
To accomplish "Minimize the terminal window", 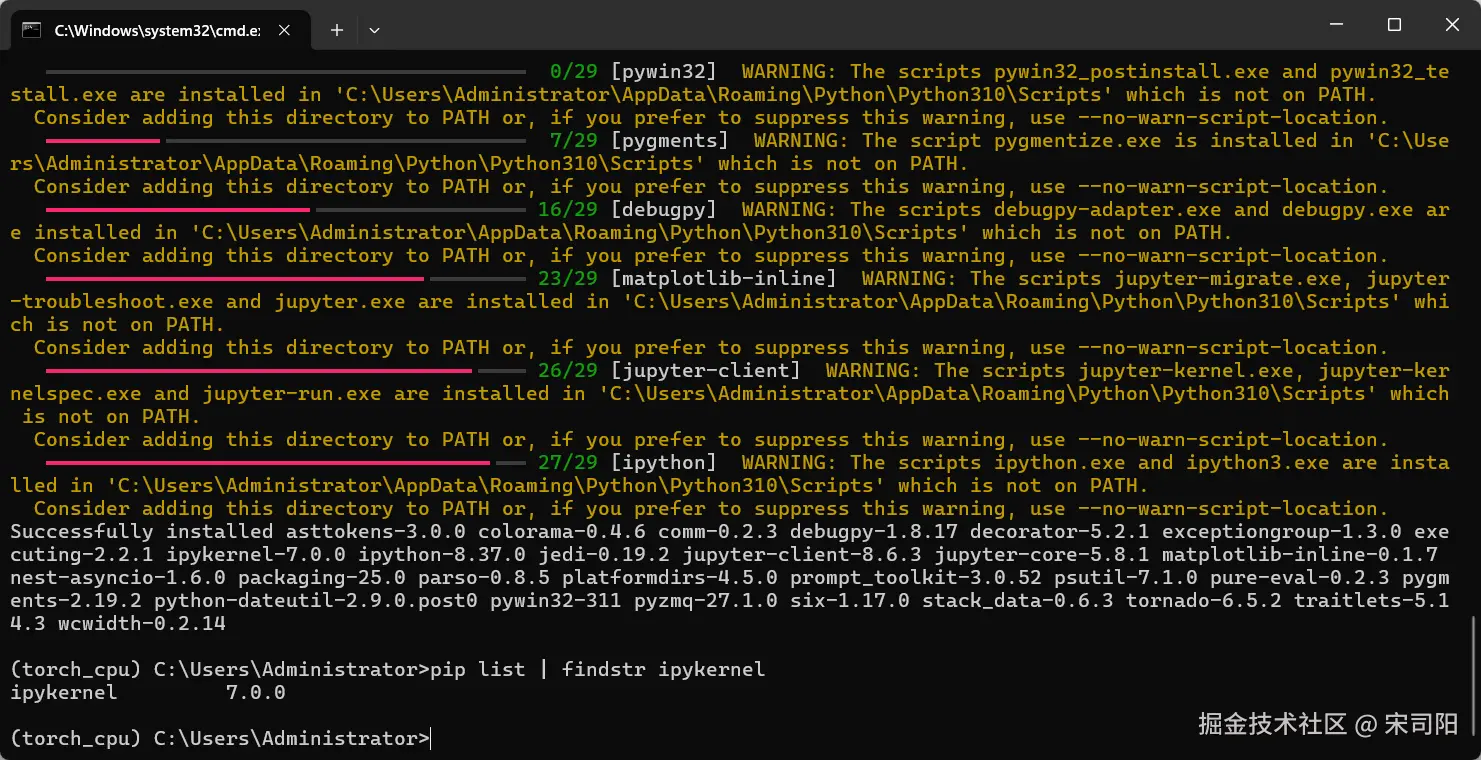I will coord(1336,24).
